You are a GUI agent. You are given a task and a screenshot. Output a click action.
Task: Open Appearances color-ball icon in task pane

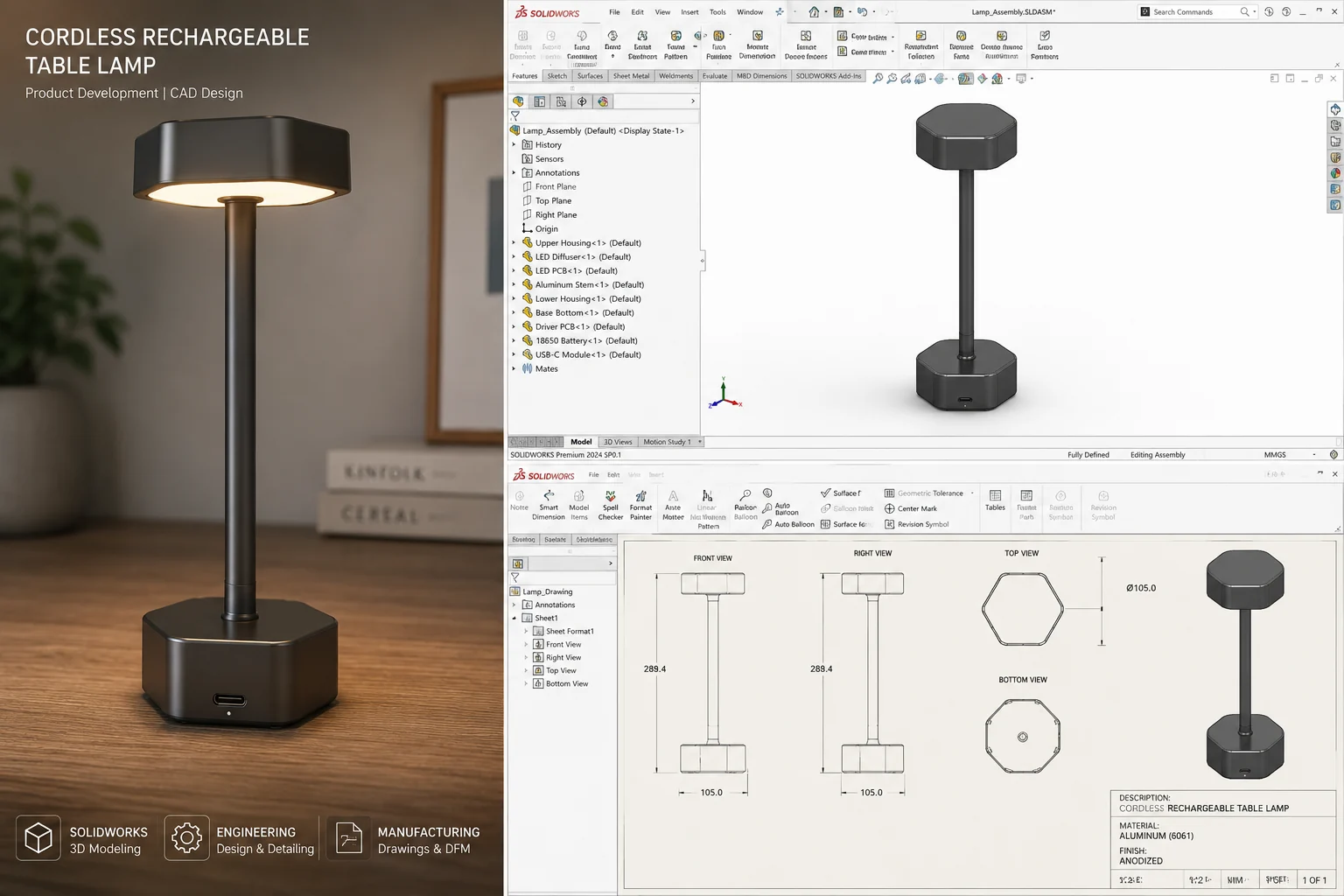(x=1335, y=173)
